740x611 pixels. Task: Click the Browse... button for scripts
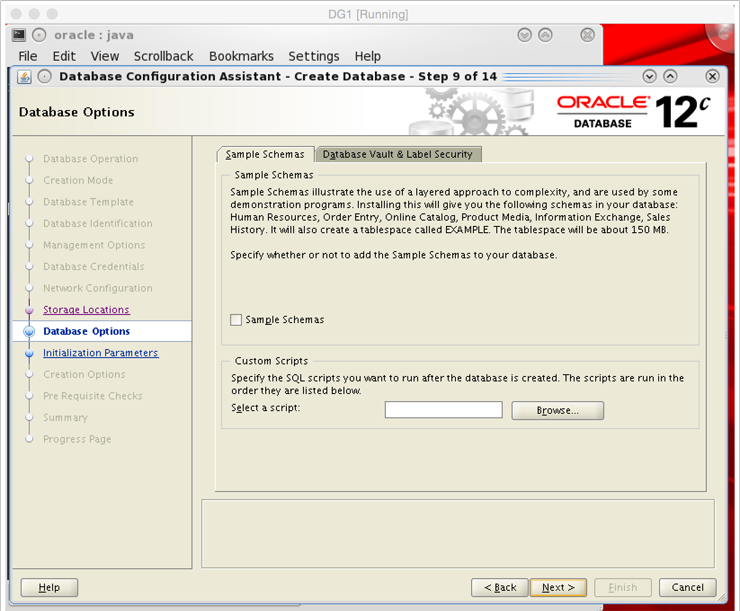[557, 410]
